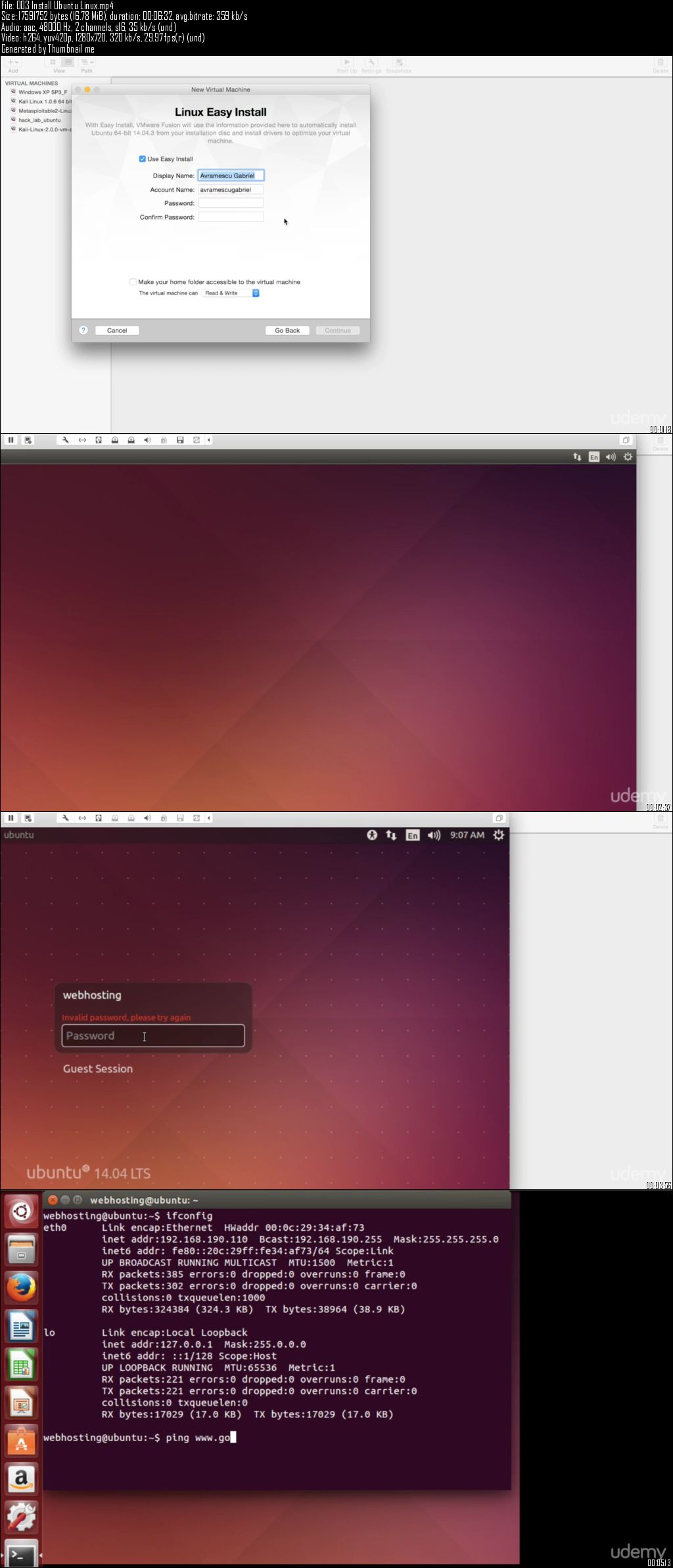Open gear power menu on login screen
The height and width of the screenshot is (1568, 673).
[x=499, y=835]
